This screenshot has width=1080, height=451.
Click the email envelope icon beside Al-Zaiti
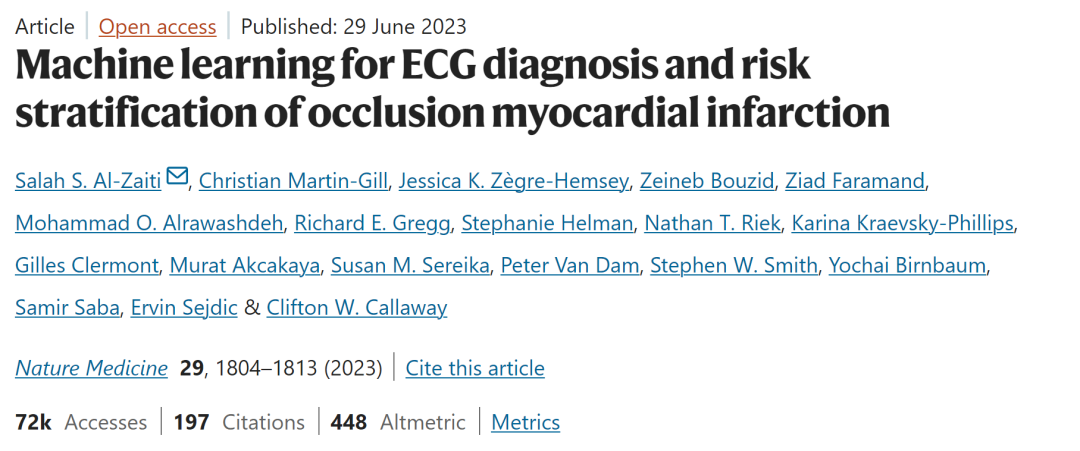177,178
